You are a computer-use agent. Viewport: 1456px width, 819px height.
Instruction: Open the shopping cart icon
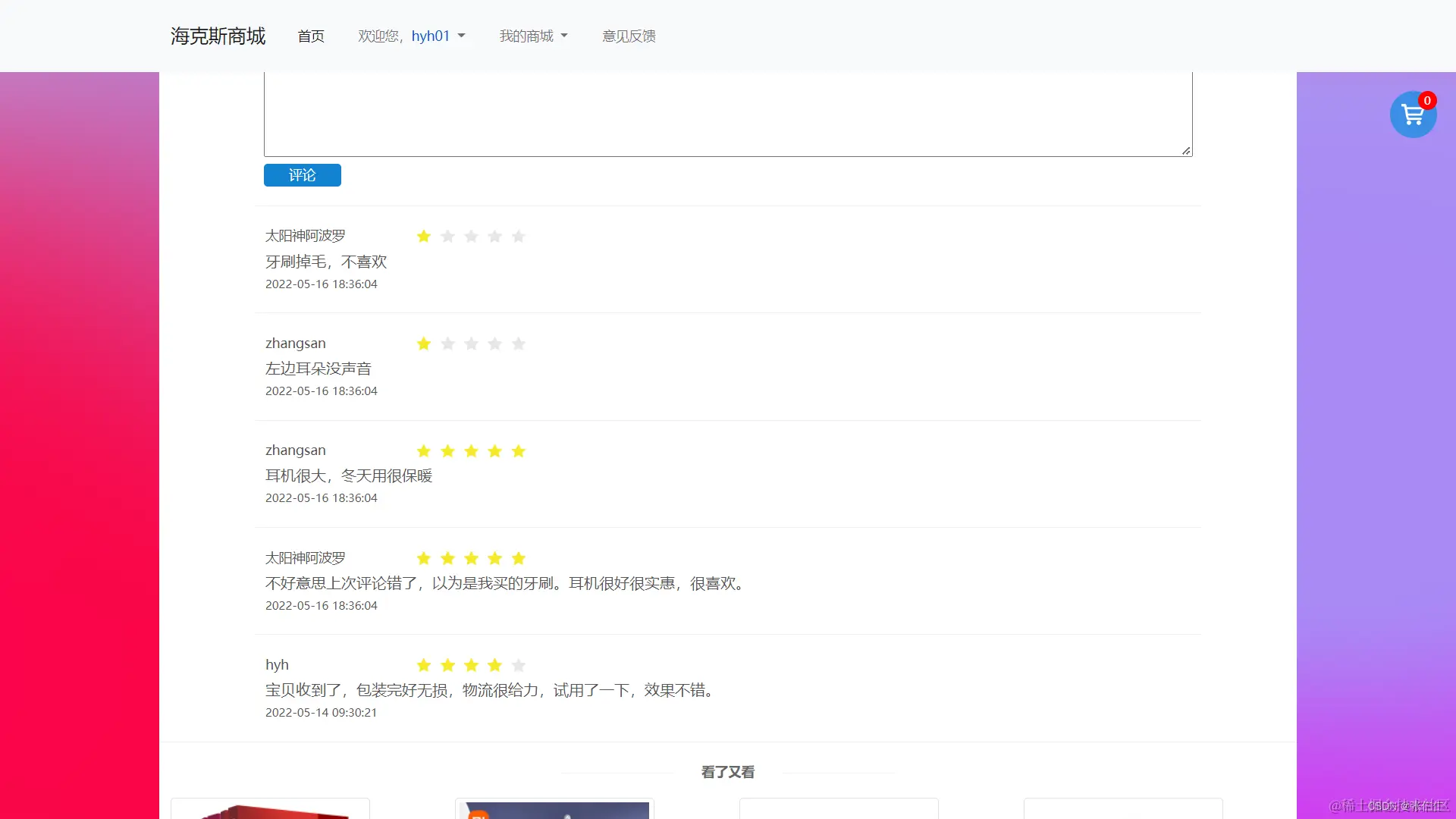tap(1412, 115)
